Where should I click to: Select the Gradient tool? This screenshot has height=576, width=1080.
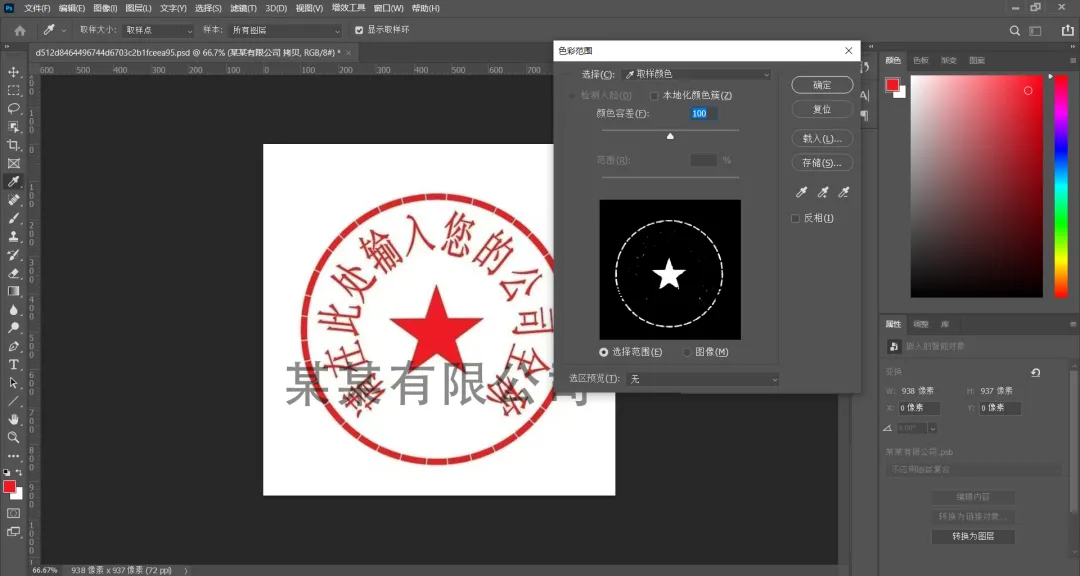pos(13,291)
